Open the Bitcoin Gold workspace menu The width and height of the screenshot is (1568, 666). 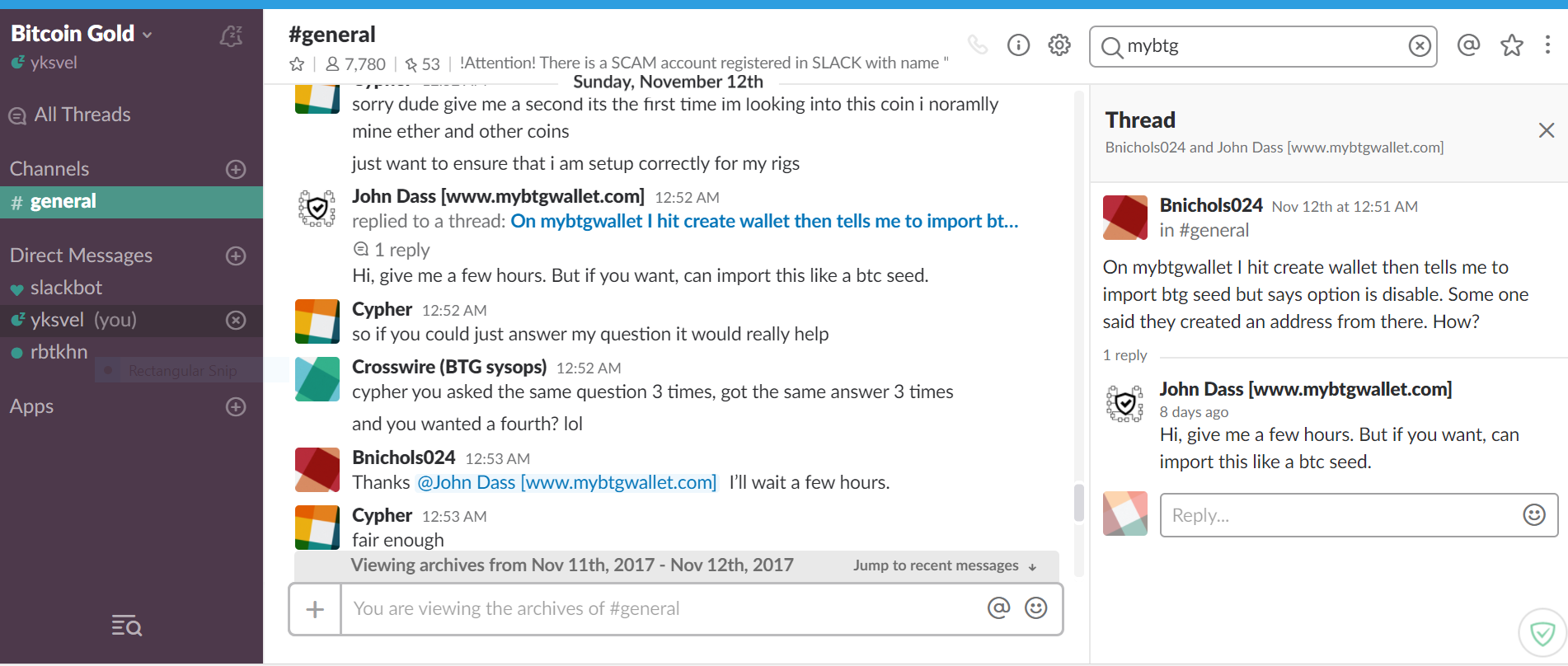82,34
